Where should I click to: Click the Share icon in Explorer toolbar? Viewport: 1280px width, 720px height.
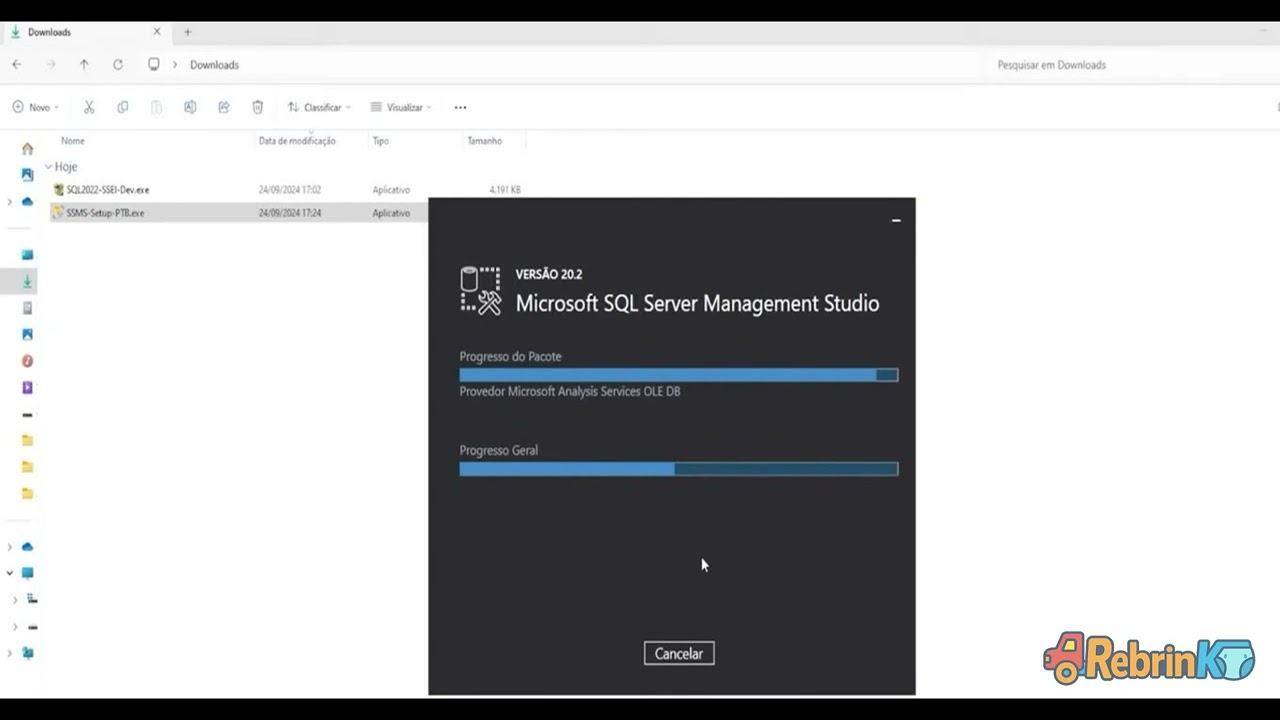click(x=224, y=107)
